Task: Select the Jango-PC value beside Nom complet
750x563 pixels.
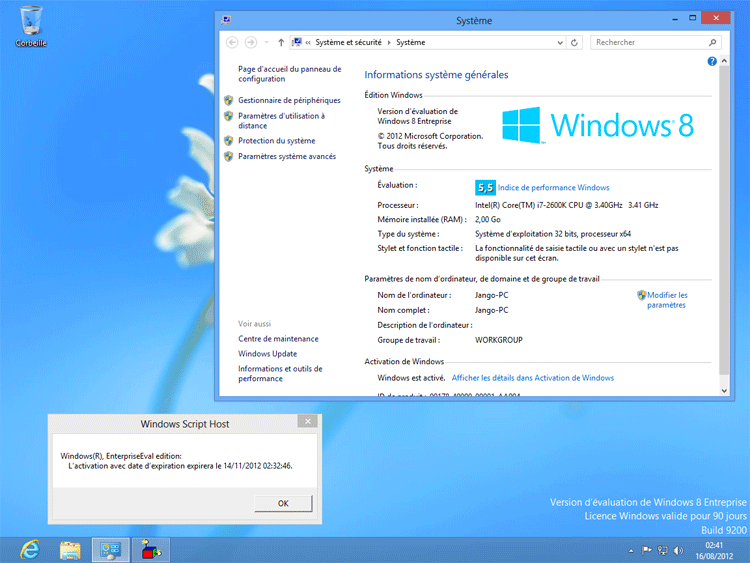Action: (x=492, y=310)
